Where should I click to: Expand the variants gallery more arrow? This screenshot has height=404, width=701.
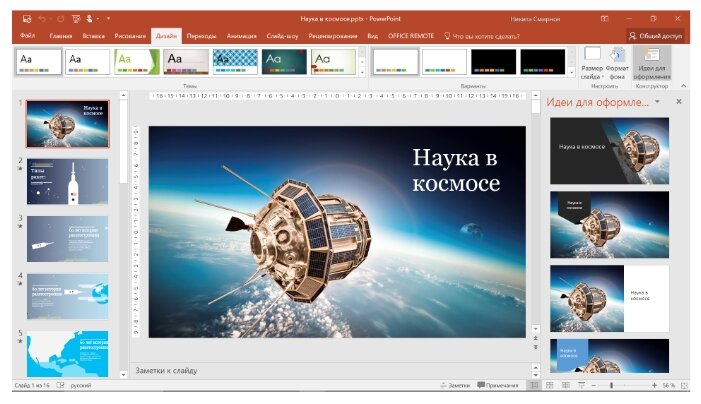pyautogui.click(x=572, y=72)
